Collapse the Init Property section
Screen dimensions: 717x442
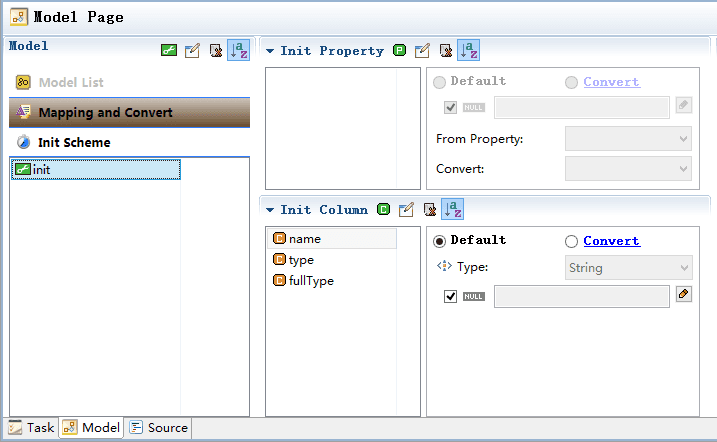[x=270, y=51]
